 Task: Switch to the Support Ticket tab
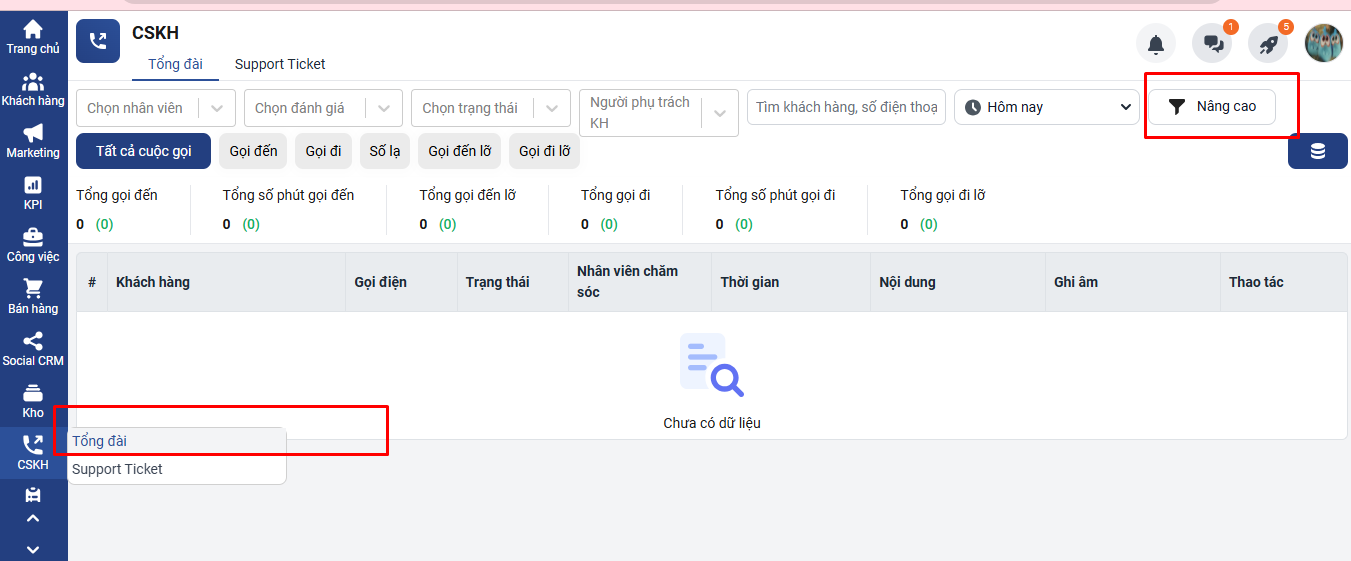(280, 64)
